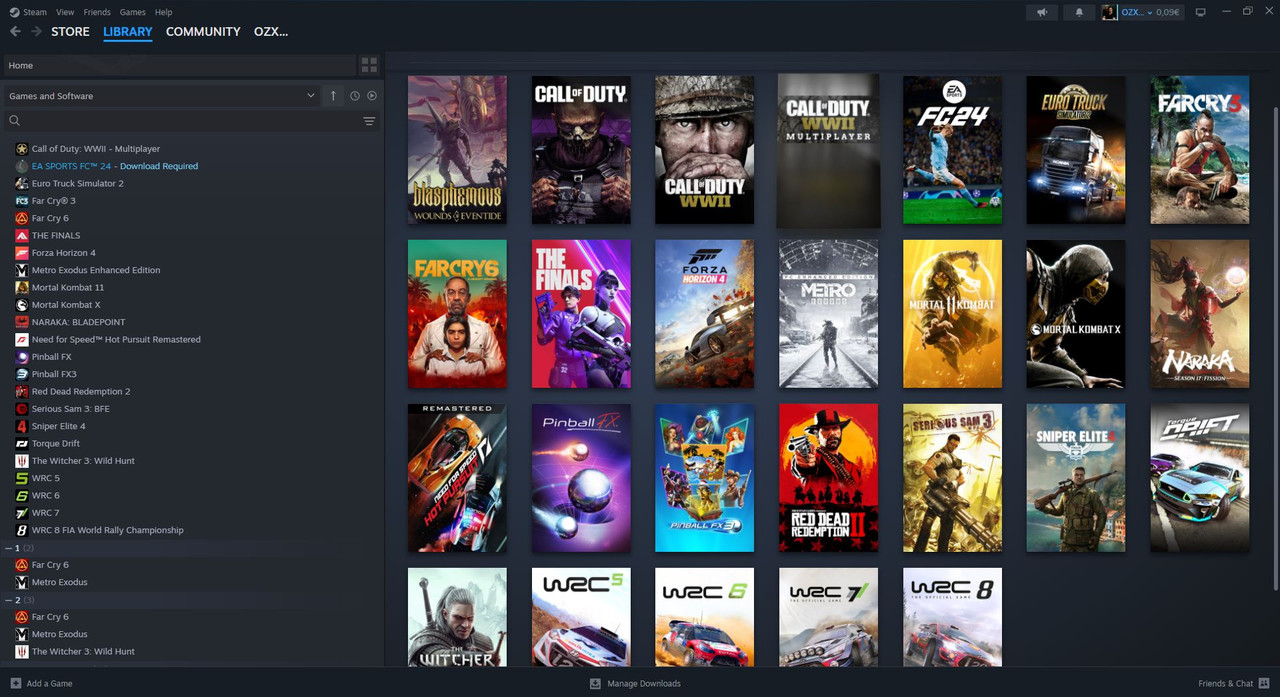1280x697 pixels.
Task: Click Red Dead Redemption 2 list icon
Action: tap(22, 392)
